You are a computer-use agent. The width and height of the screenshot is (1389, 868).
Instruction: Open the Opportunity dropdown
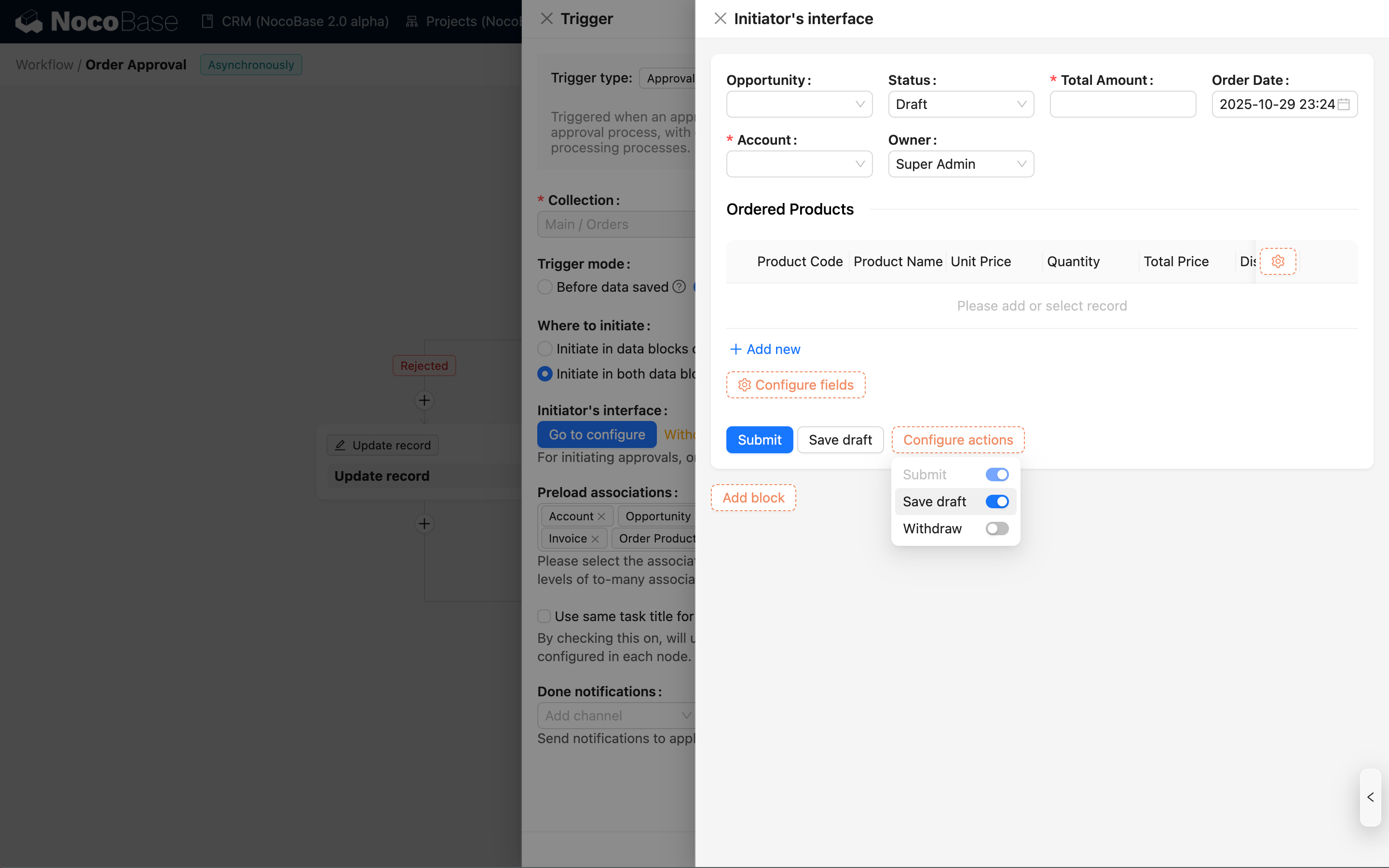[x=799, y=105]
